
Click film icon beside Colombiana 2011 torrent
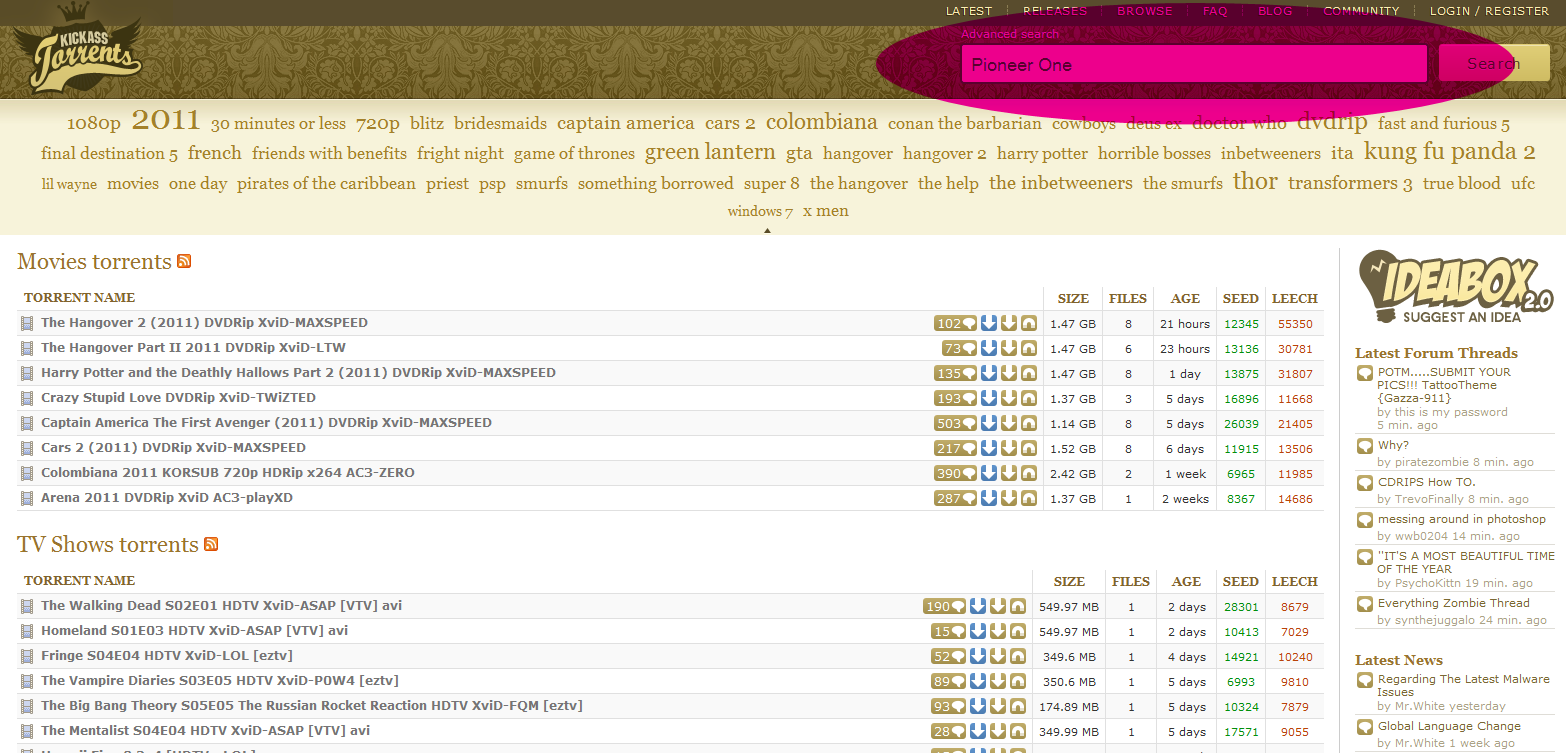pyautogui.click(x=27, y=473)
